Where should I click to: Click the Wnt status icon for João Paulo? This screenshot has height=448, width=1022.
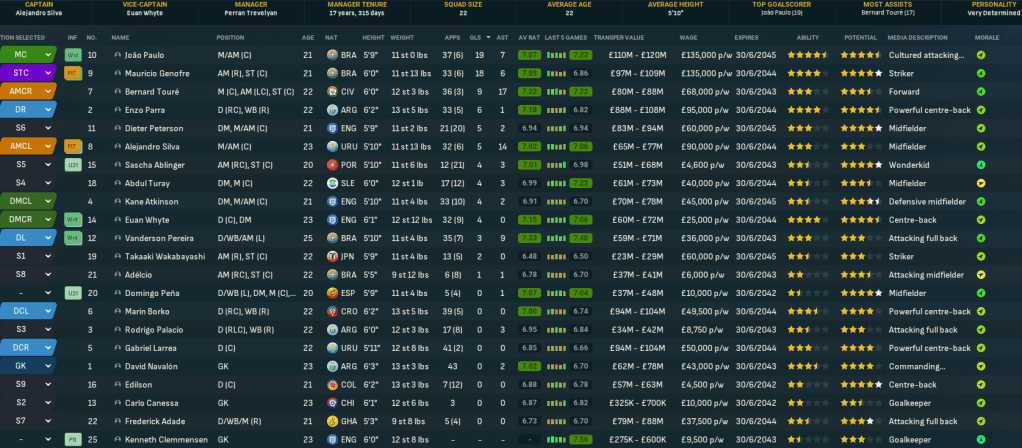pos(72,55)
